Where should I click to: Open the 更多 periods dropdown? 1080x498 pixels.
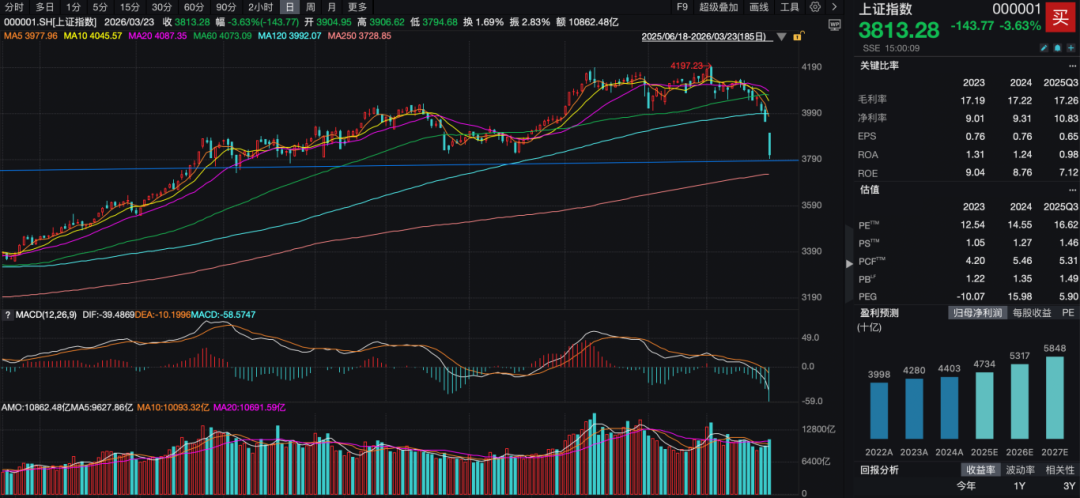click(x=357, y=6)
